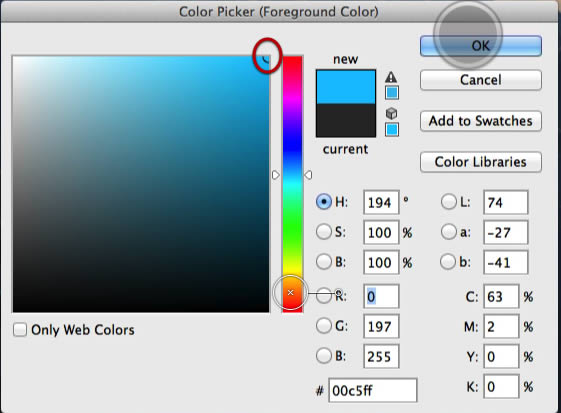Click the current color preview to revert
Image resolution: width=561 pixels, height=413 pixels.
point(346,120)
